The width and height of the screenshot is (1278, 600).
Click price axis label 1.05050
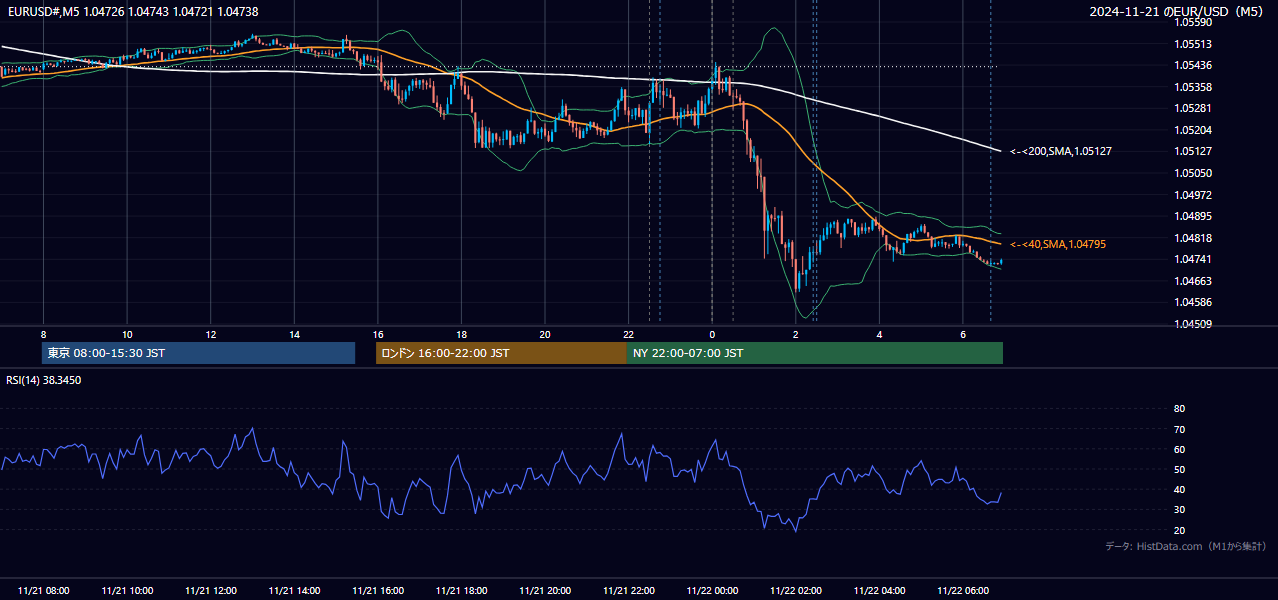point(1193,173)
